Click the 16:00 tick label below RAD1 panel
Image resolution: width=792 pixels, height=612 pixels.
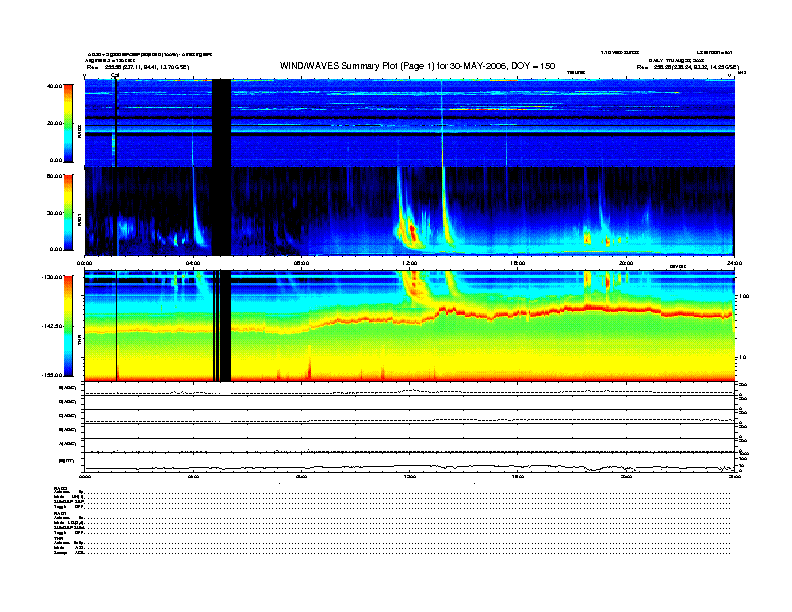[x=518, y=263]
